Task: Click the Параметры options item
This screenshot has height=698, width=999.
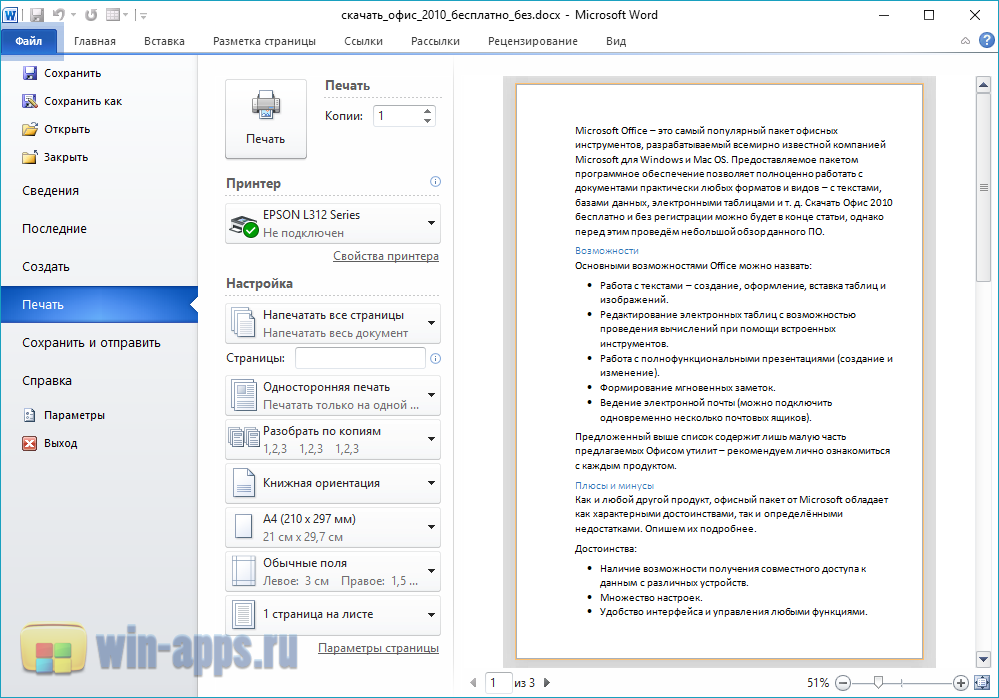Action: 74,415
